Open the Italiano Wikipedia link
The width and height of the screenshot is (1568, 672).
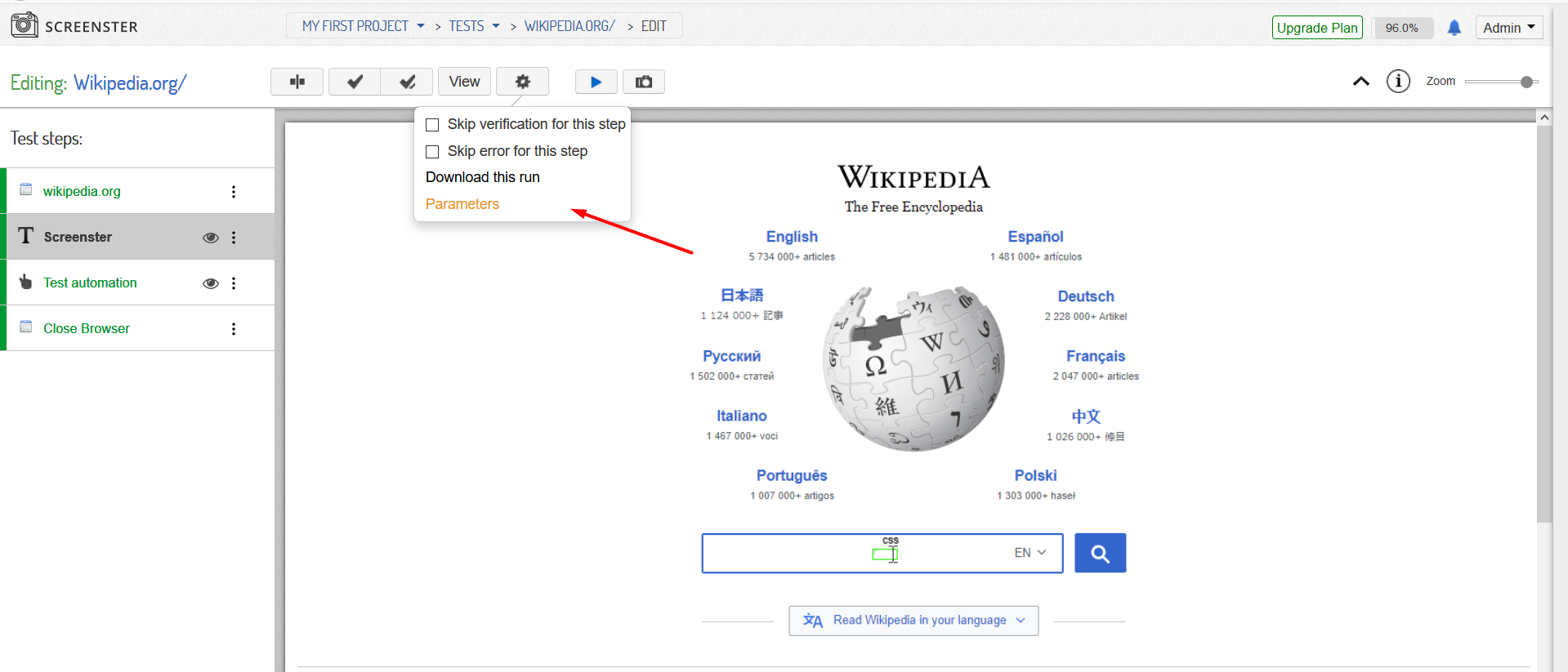click(x=742, y=416)
